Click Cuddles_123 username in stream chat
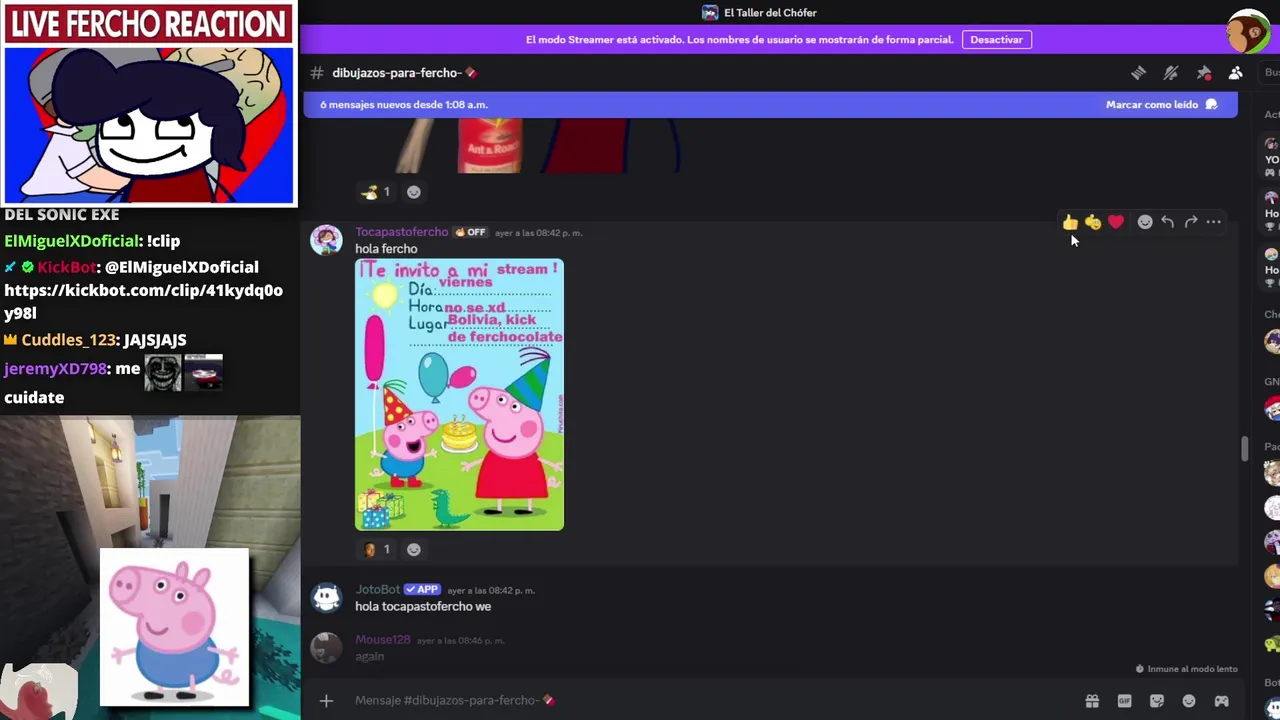 pyautogui.click(x=70, y=340)
